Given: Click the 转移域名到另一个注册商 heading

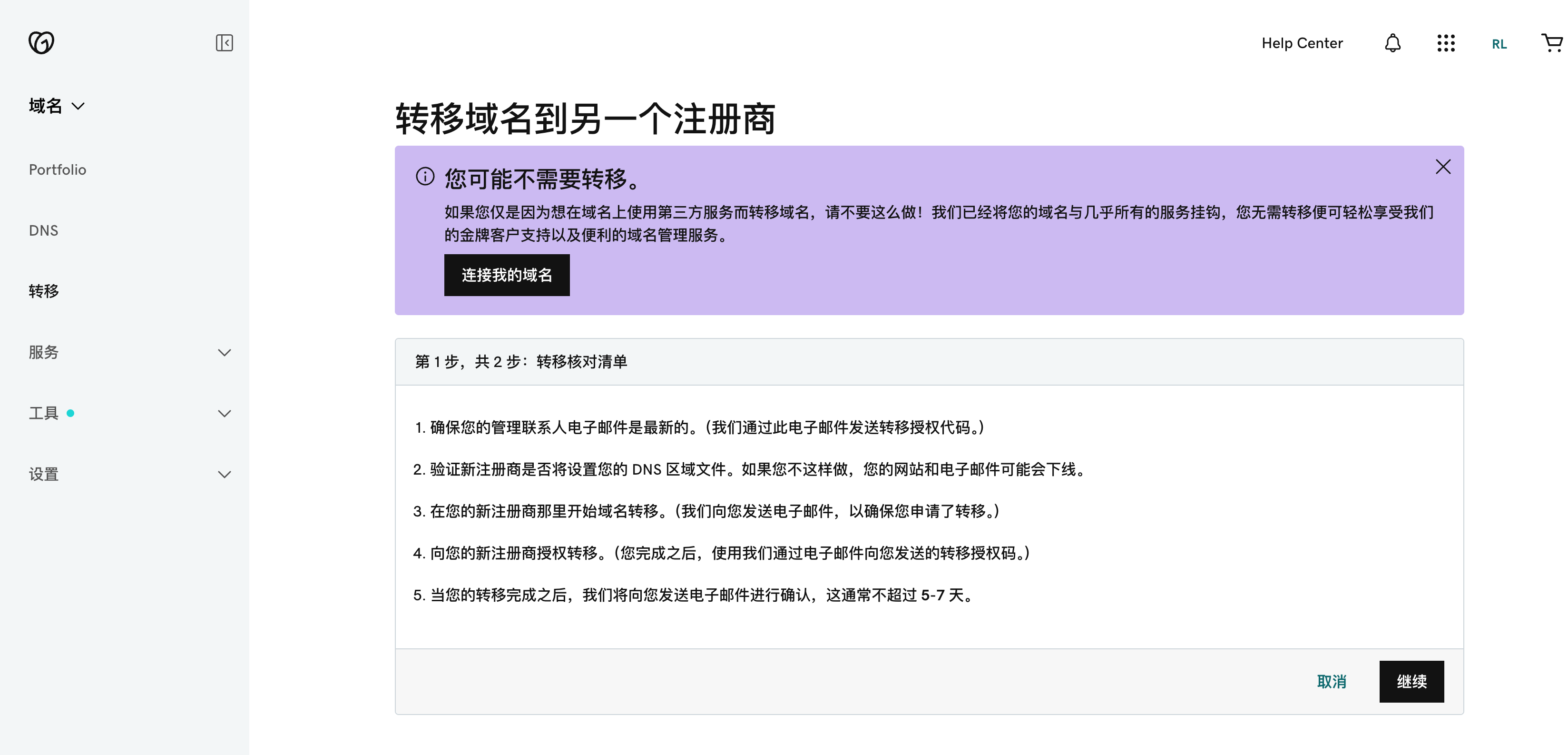Looking at the screenshot, I should point(585,118).
